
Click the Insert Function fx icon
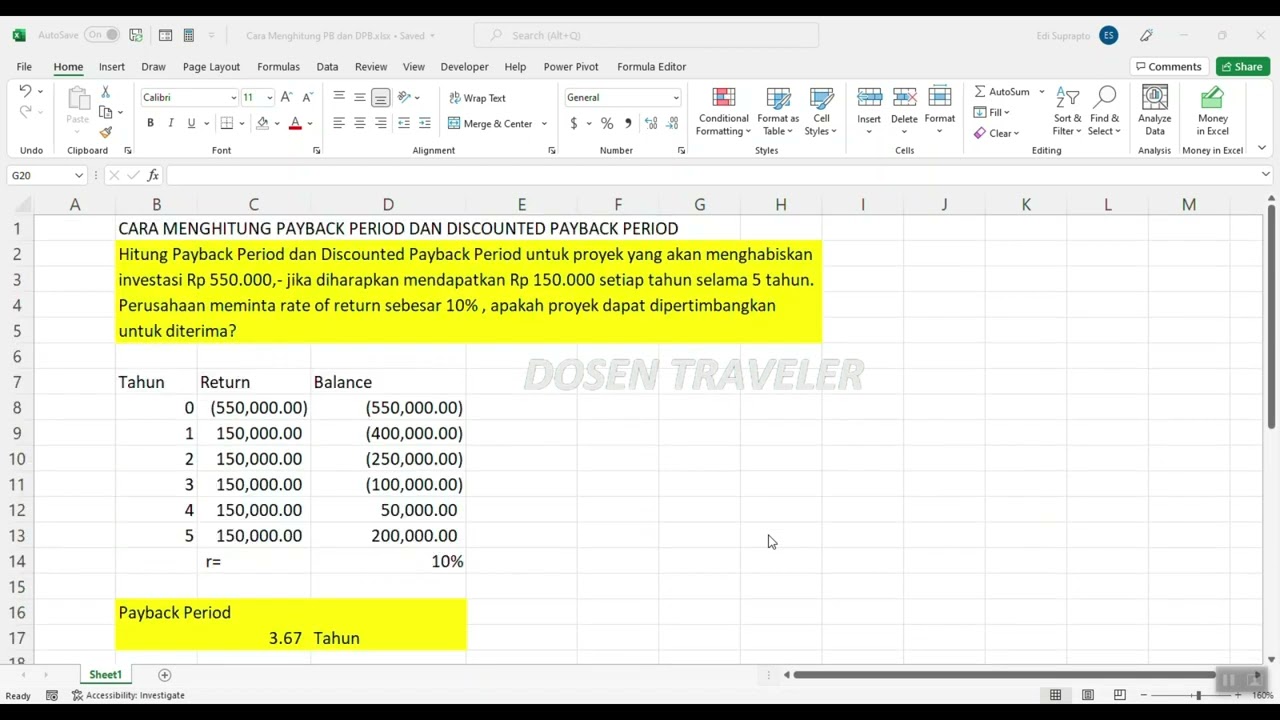click(x=153, y=175)
